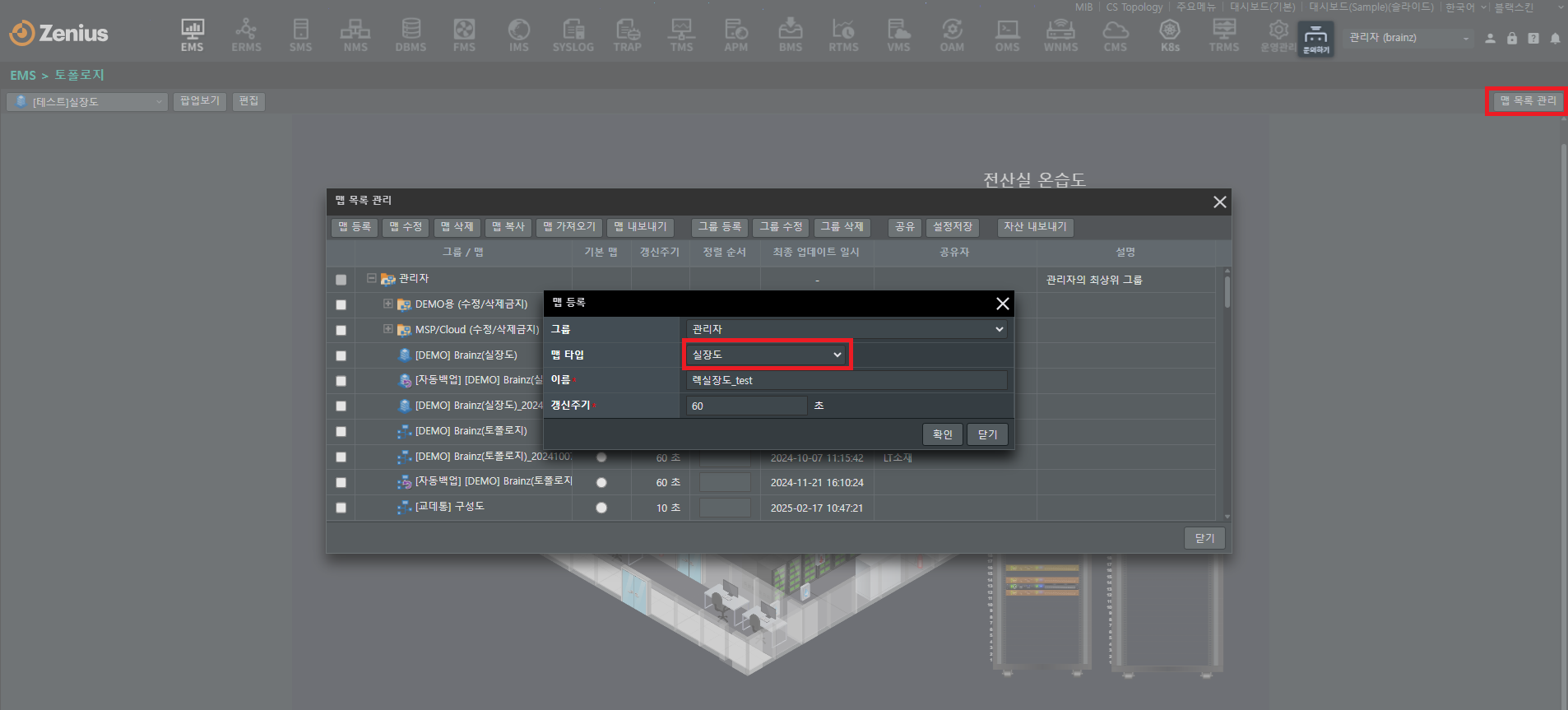Open the TRAP module icon

pos(628,35)
